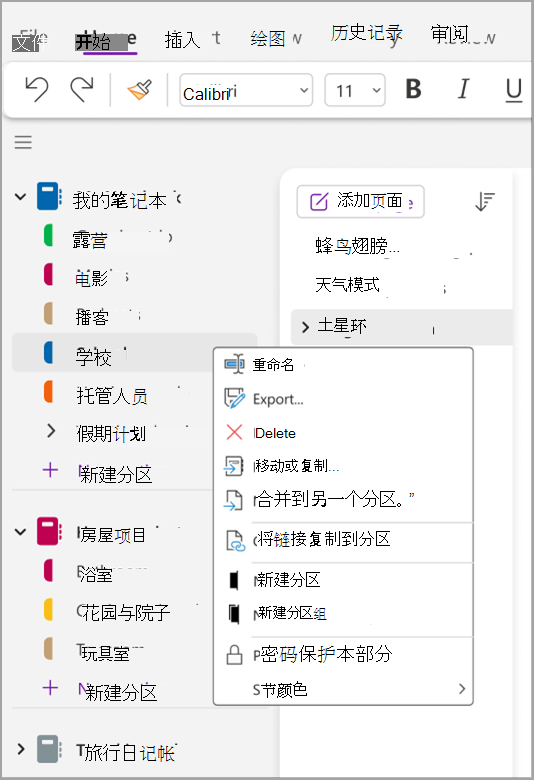Open the 节颜色 submenu arrow
The width and height of the screenshot is (534, 780).
462,688
